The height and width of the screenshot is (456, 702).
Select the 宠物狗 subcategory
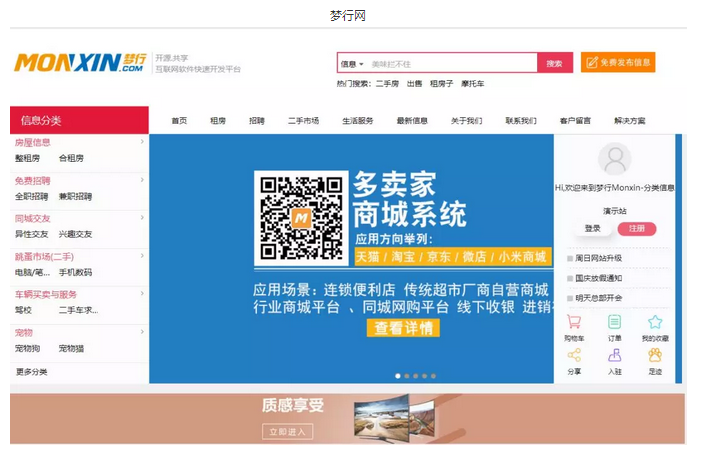[27, 349]
